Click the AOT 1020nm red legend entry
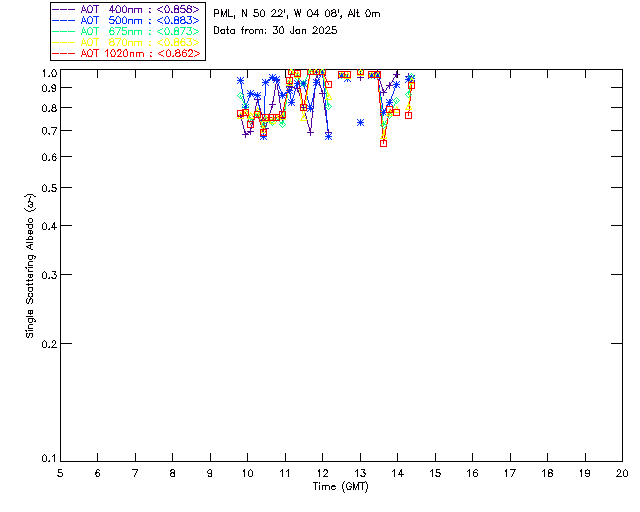Screen dimensions: 640x512 pyautogui.click(x=126, y=53)
